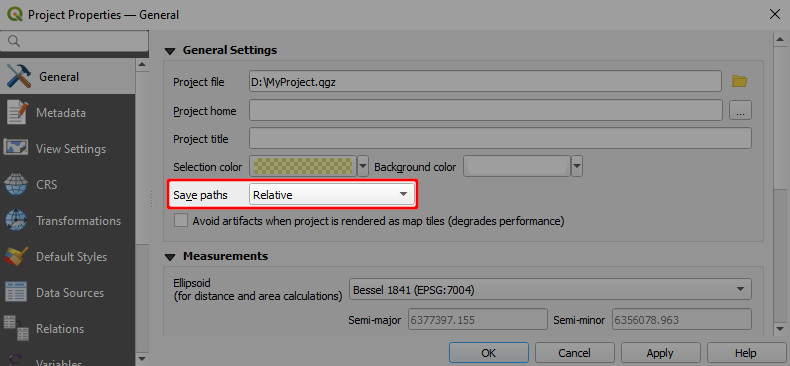
Task: Click the Background color swatch
Action: [x=517, y=166]
